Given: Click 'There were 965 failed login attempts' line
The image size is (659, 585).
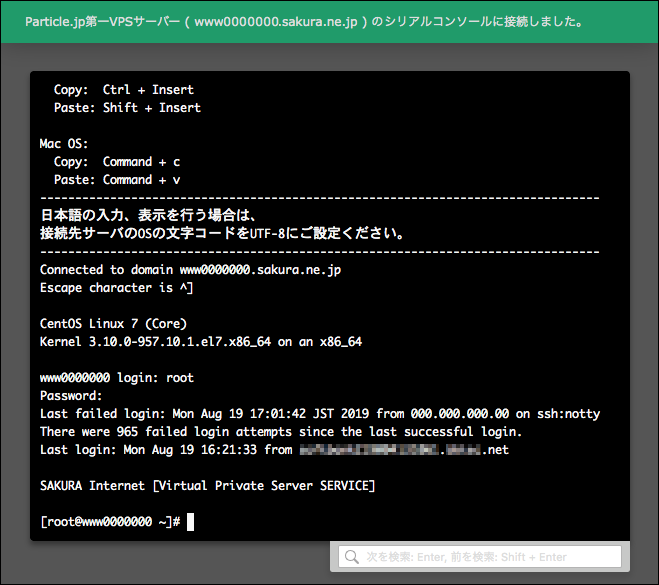Looking at the screenshot, I should point(281,432).
